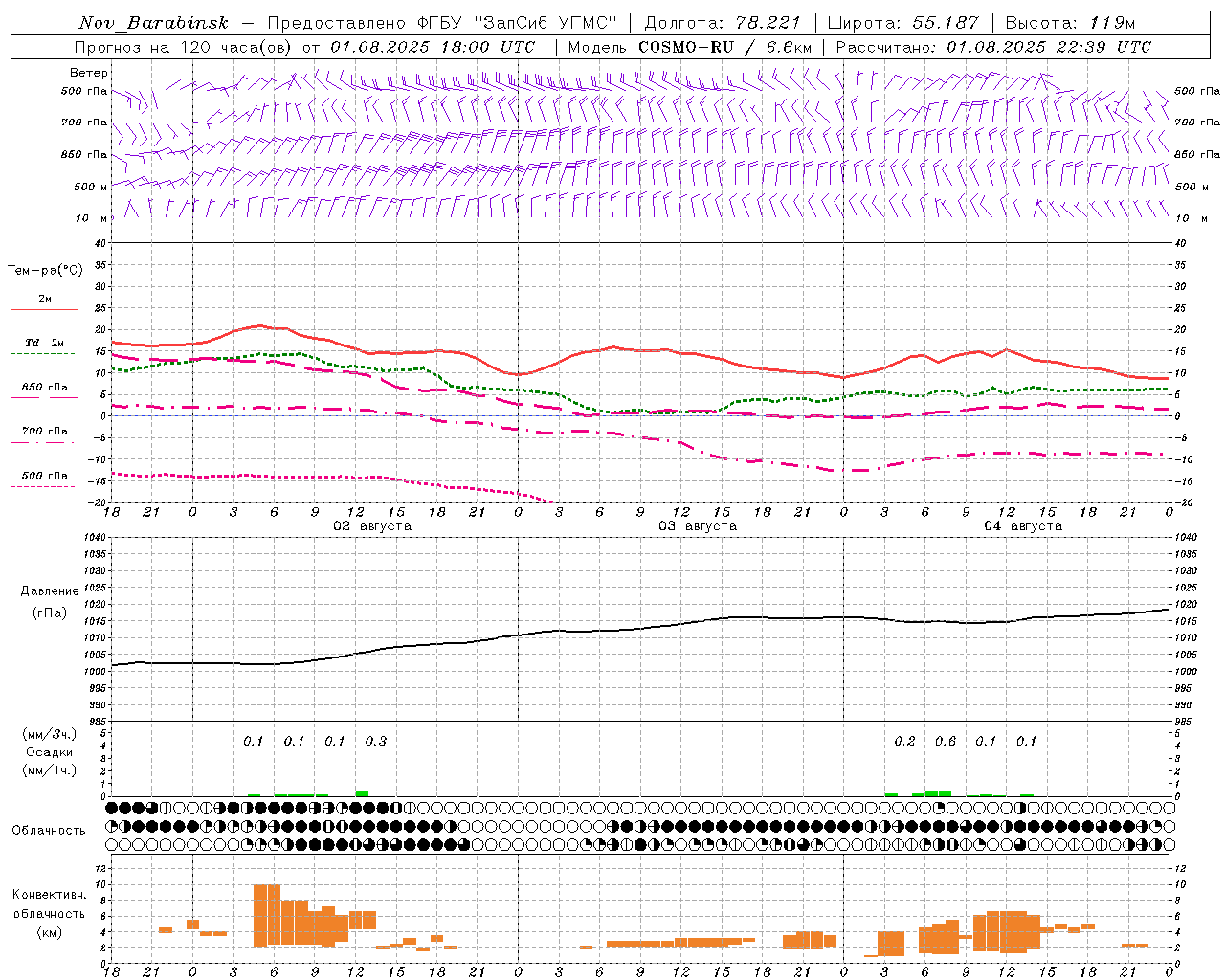Click the Широта: 55.187 value
This screenshot has width=1225, height=980.
(x=902, y=23)
